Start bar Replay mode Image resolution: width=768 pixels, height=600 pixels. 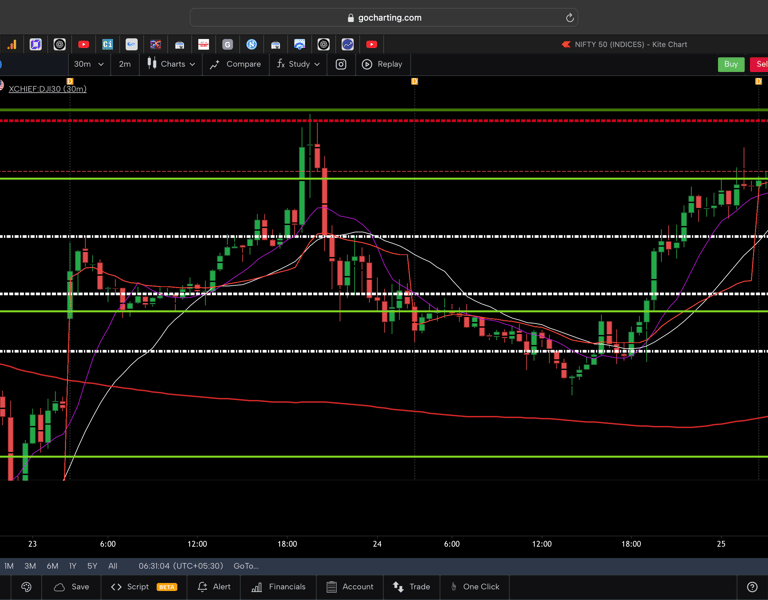coord(382,64)
